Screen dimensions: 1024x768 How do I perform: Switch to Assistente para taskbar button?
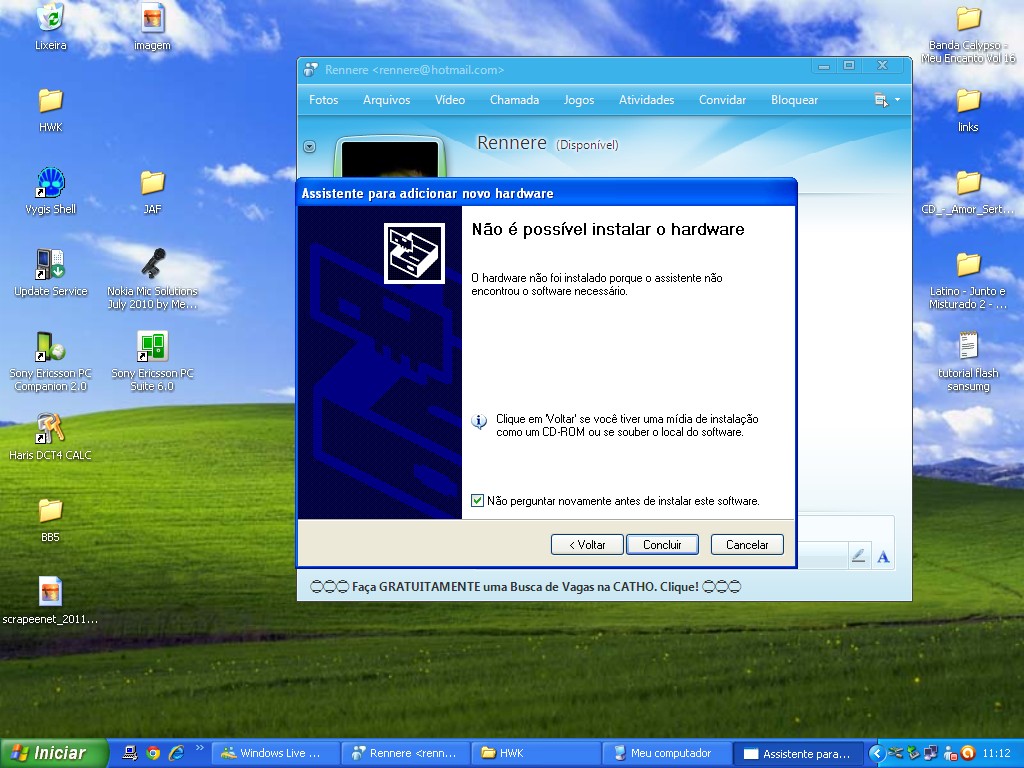[x=798, y=754]
